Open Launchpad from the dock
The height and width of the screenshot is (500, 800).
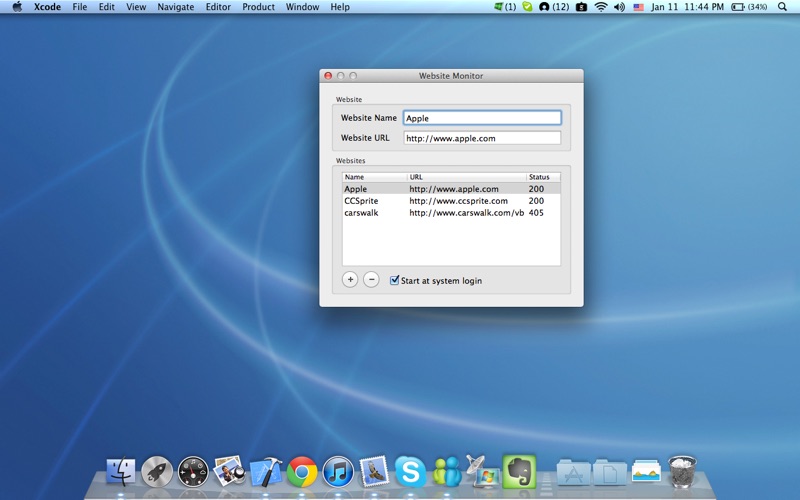point(157,471)
